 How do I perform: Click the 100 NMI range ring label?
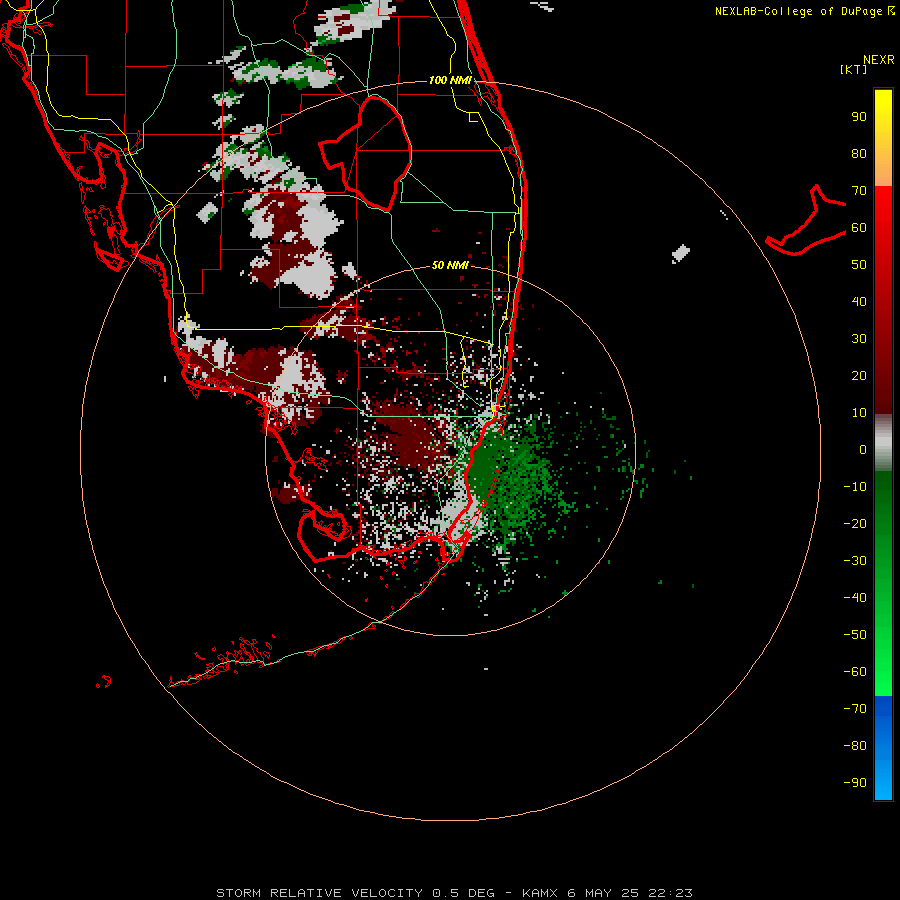[x=450, y=80]
